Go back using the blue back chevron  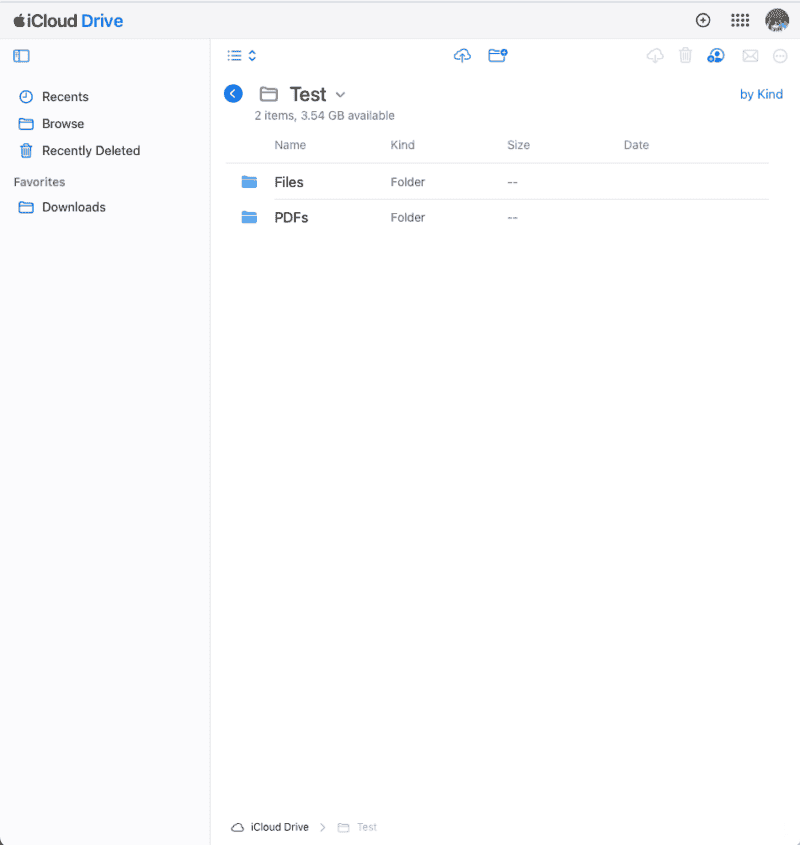[x=233, y=93]
